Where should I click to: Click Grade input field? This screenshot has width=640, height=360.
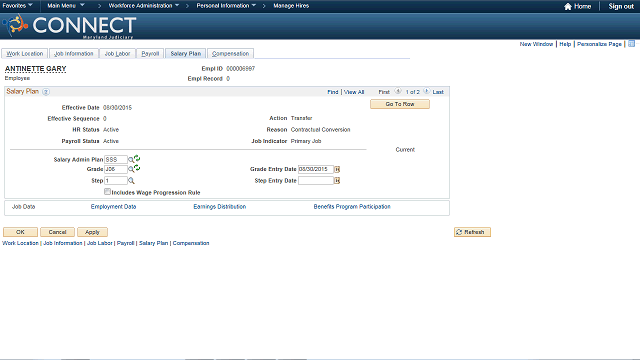(116, 169)
